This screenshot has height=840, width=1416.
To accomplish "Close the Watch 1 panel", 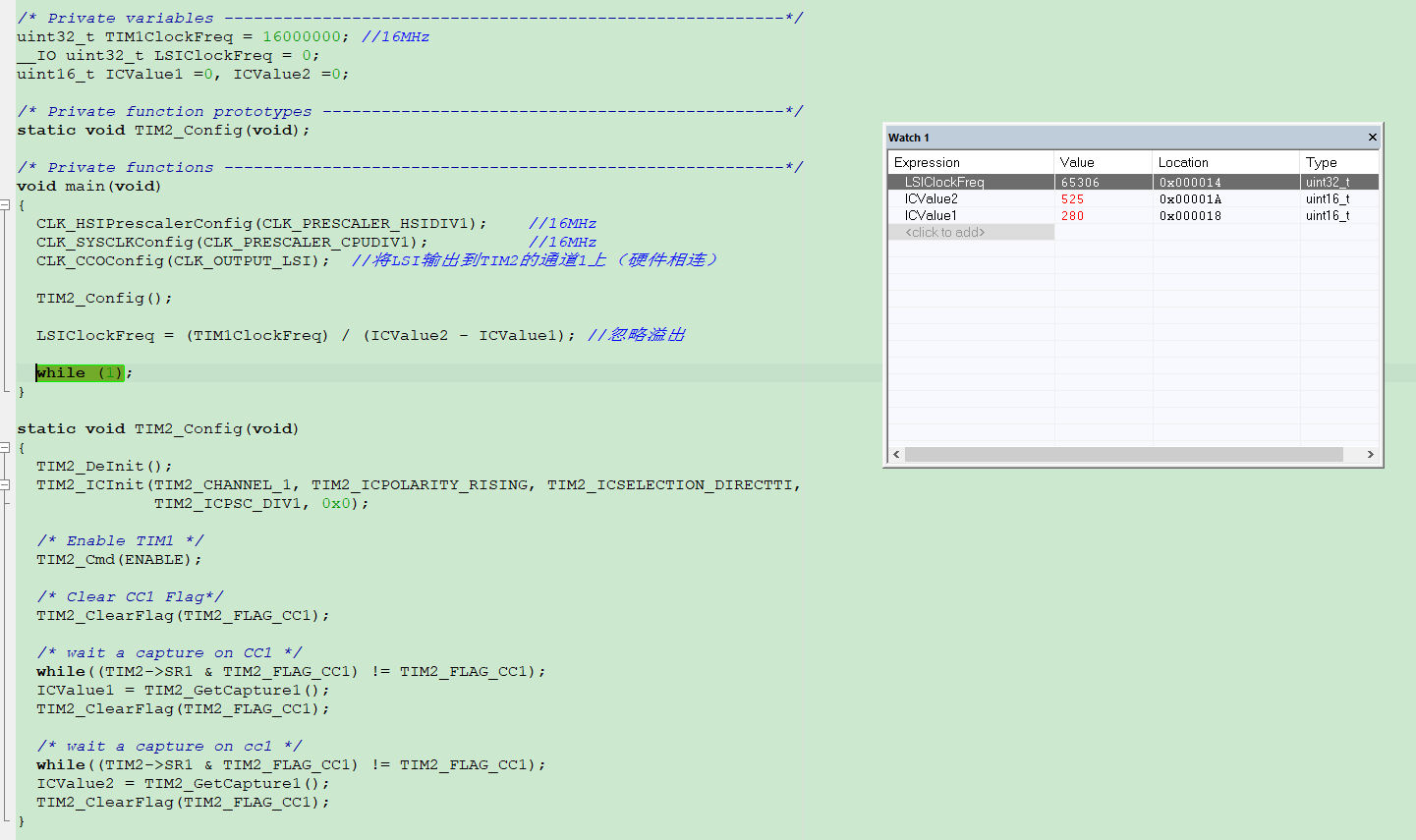I will 1372,138.
